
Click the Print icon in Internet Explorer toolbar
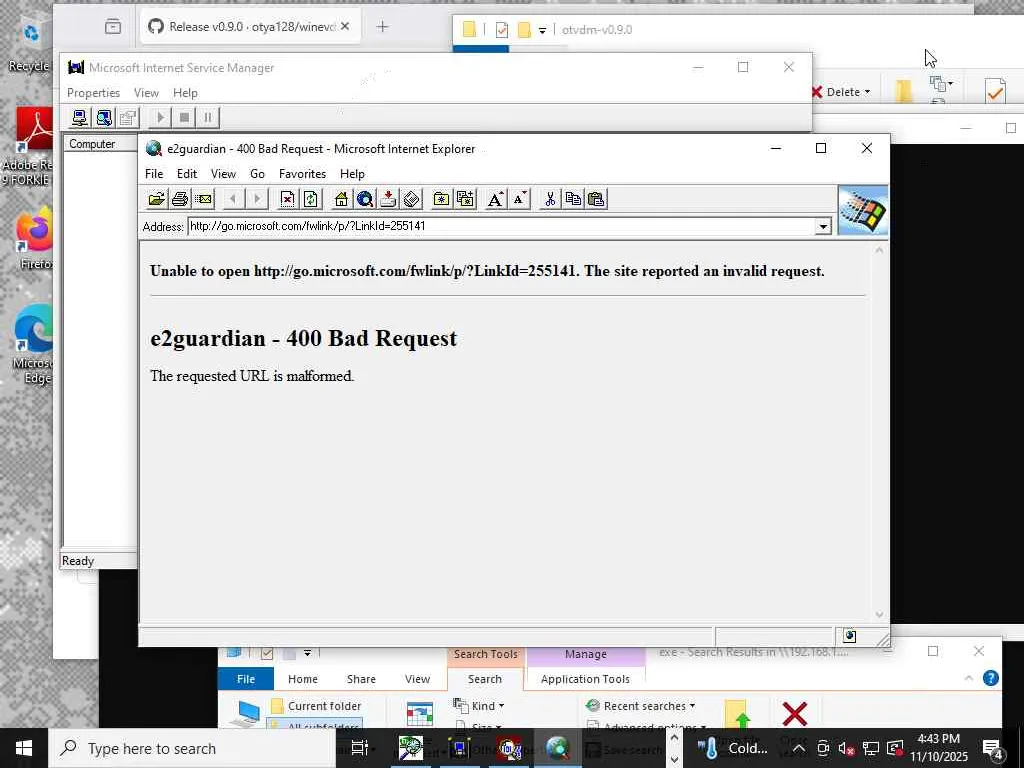[180, 199]
